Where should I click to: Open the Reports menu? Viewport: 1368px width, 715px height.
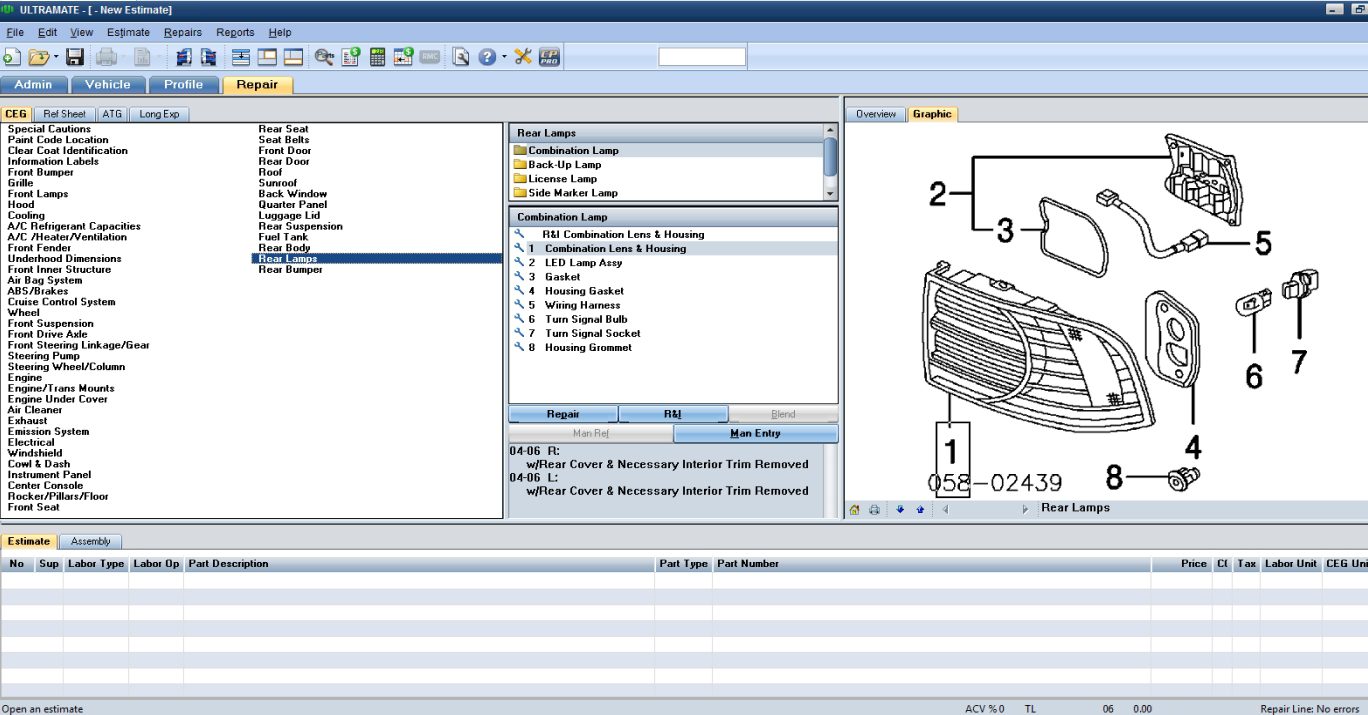point(235,32)
